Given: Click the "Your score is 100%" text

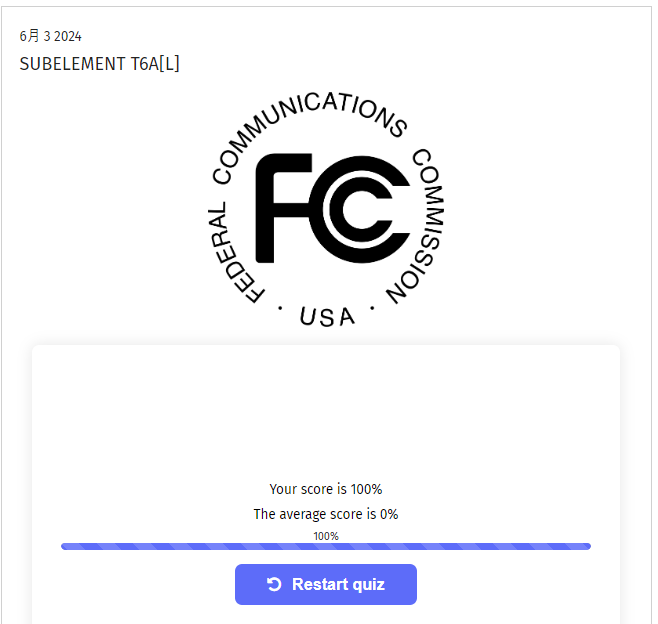Looking at the screenshot, I should (325, 489).
